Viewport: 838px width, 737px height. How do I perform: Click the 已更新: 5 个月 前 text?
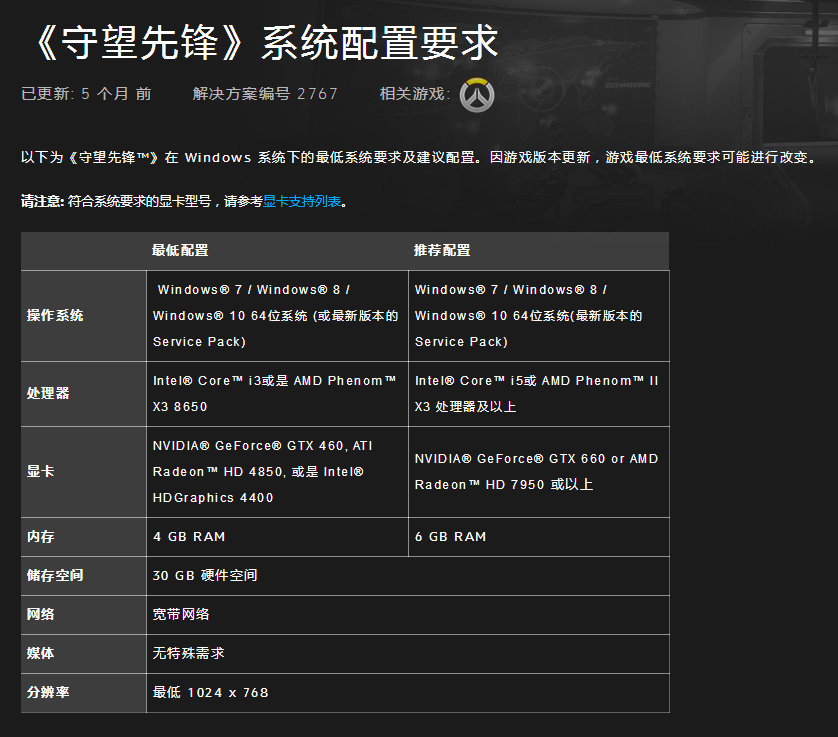(86, 94)
